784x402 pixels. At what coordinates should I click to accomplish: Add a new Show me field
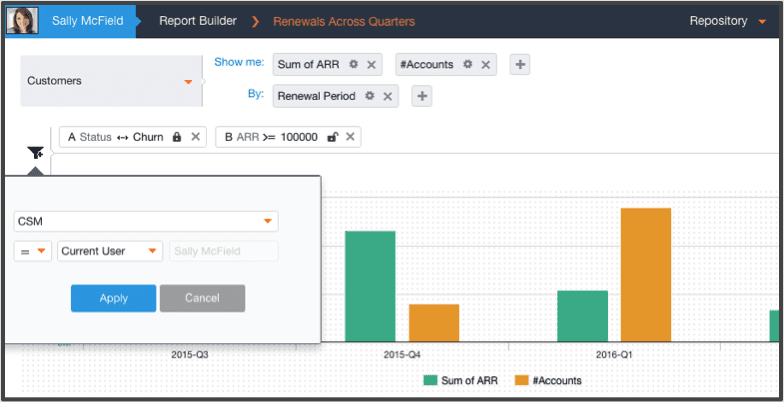click(x=520, y=65)
